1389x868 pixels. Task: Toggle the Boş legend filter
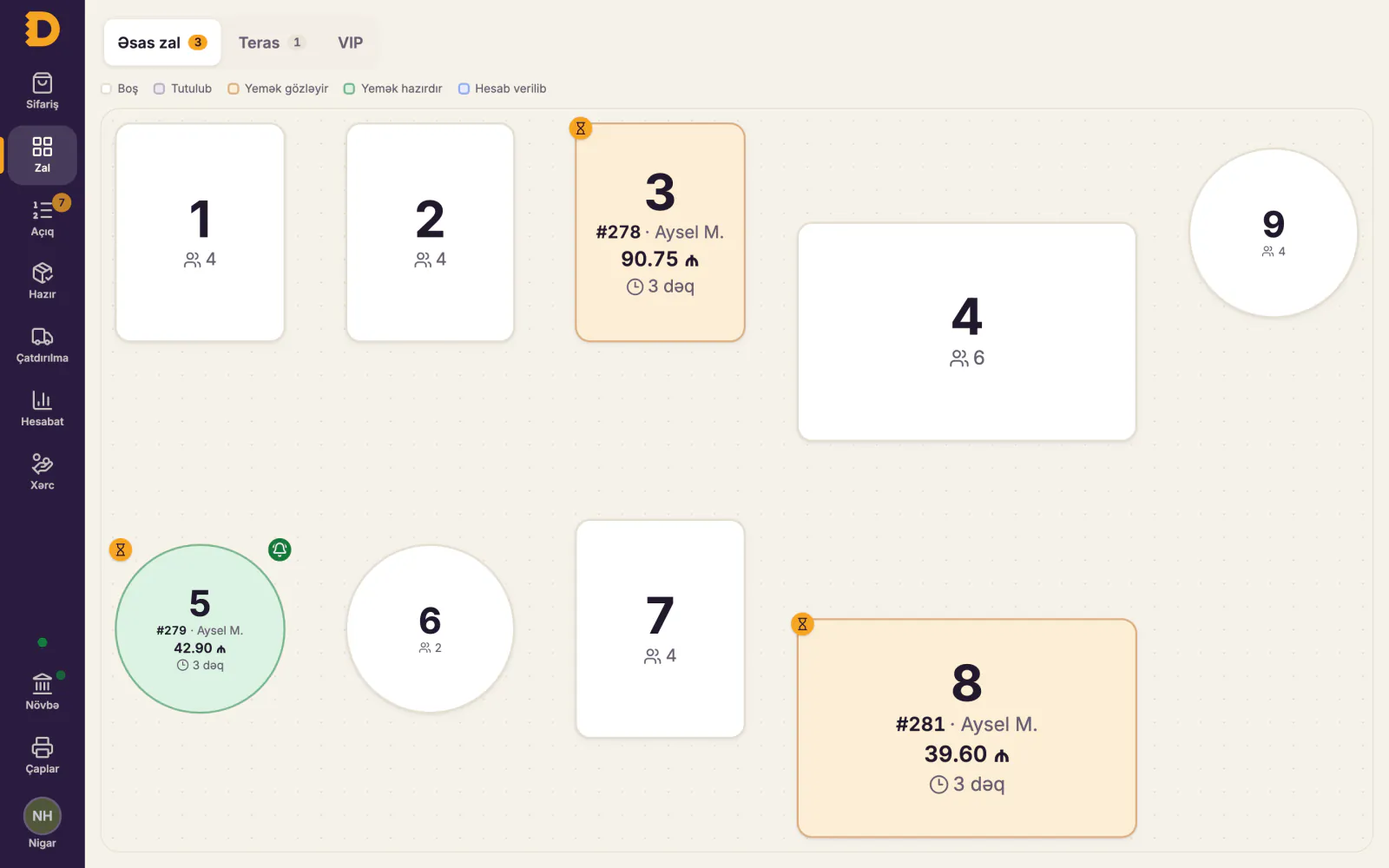pos(120,89)
